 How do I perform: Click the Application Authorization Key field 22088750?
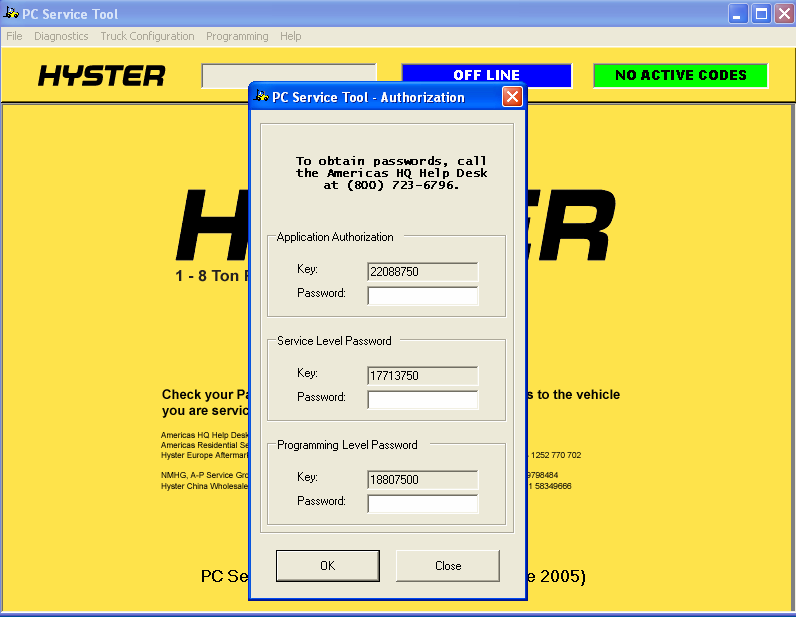422,272
